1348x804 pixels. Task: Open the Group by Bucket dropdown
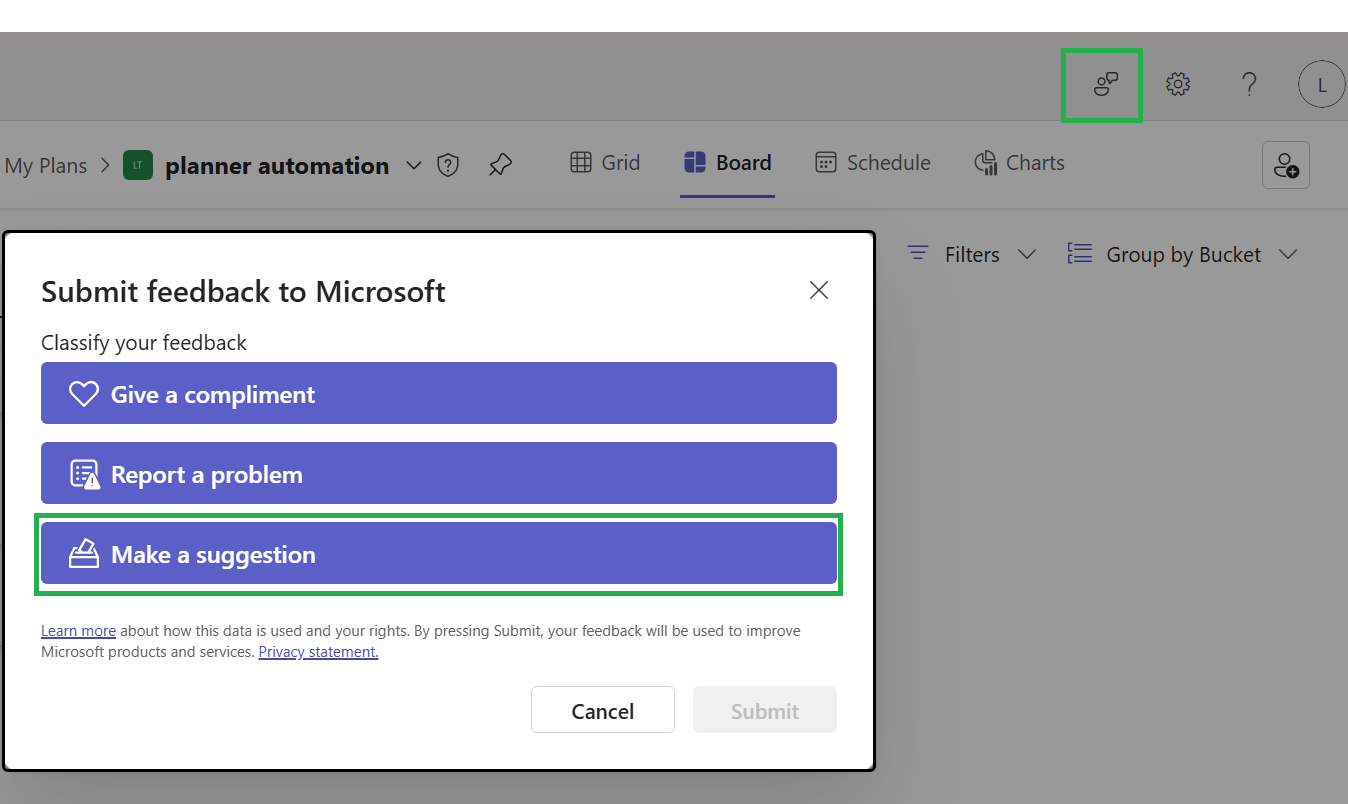tap(1182, 255)
